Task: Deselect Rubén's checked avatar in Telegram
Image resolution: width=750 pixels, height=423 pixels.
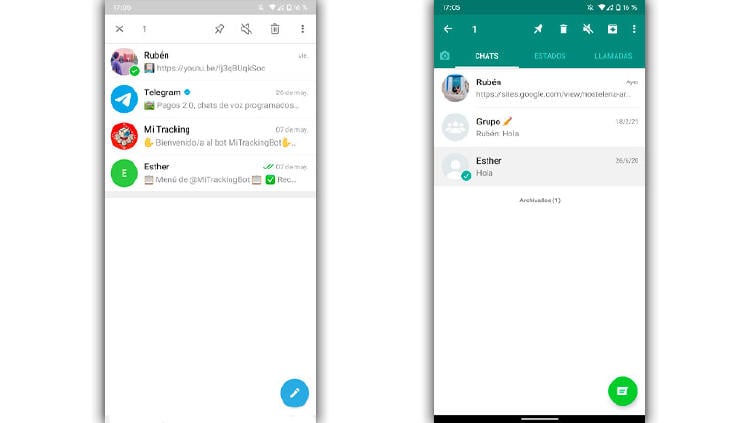Action: click(x=125, y=62)
